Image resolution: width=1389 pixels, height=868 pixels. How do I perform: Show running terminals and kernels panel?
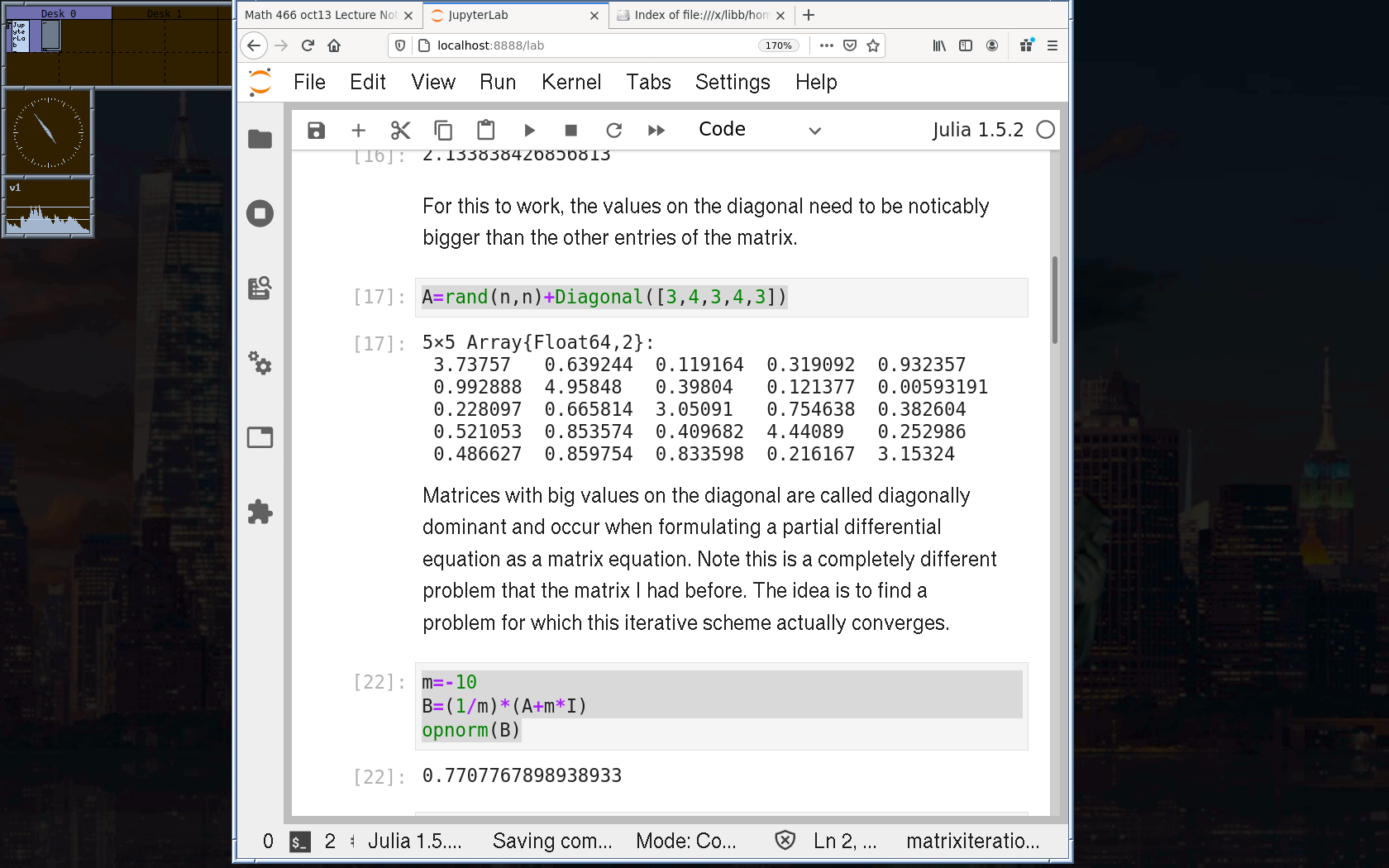(260, 214)
